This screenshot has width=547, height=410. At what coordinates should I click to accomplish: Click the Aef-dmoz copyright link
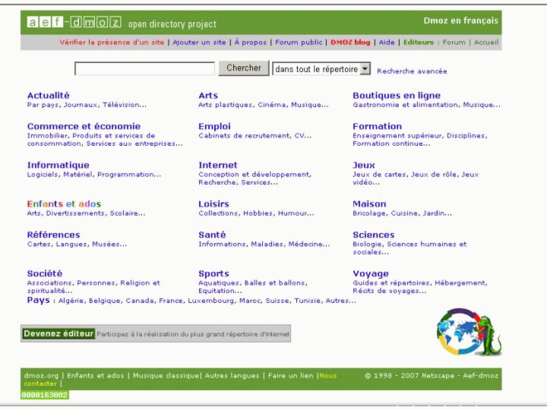pos(480,376)
